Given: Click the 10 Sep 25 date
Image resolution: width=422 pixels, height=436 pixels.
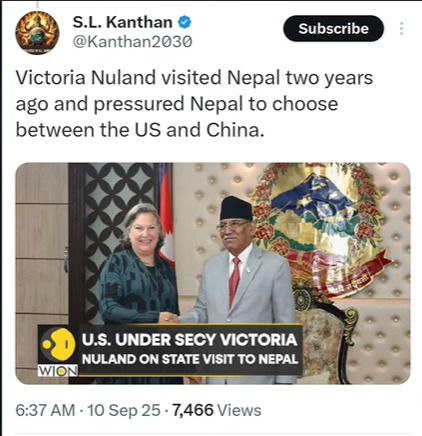Looking at the screenshot, I should [x=124, y=410].
